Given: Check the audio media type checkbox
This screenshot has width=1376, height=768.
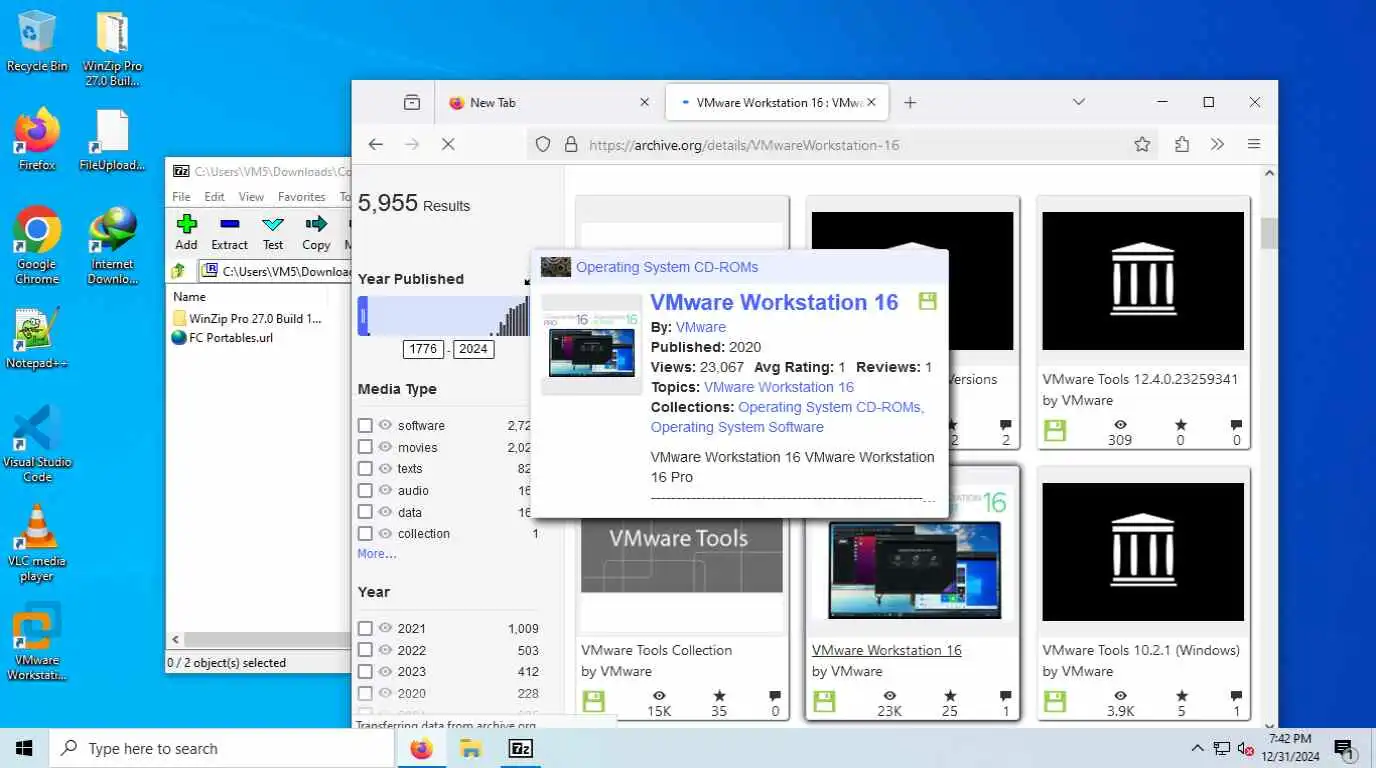Looking at the screenshot, I should point(365,490).
